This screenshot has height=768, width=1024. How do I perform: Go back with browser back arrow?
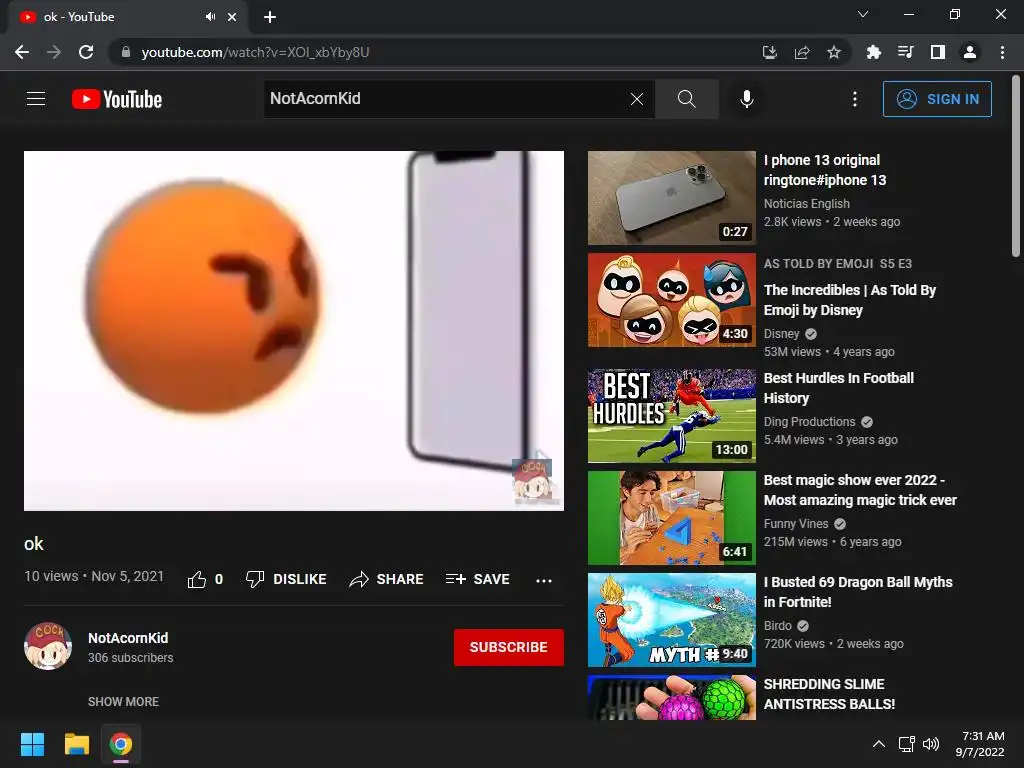point(22,52)
